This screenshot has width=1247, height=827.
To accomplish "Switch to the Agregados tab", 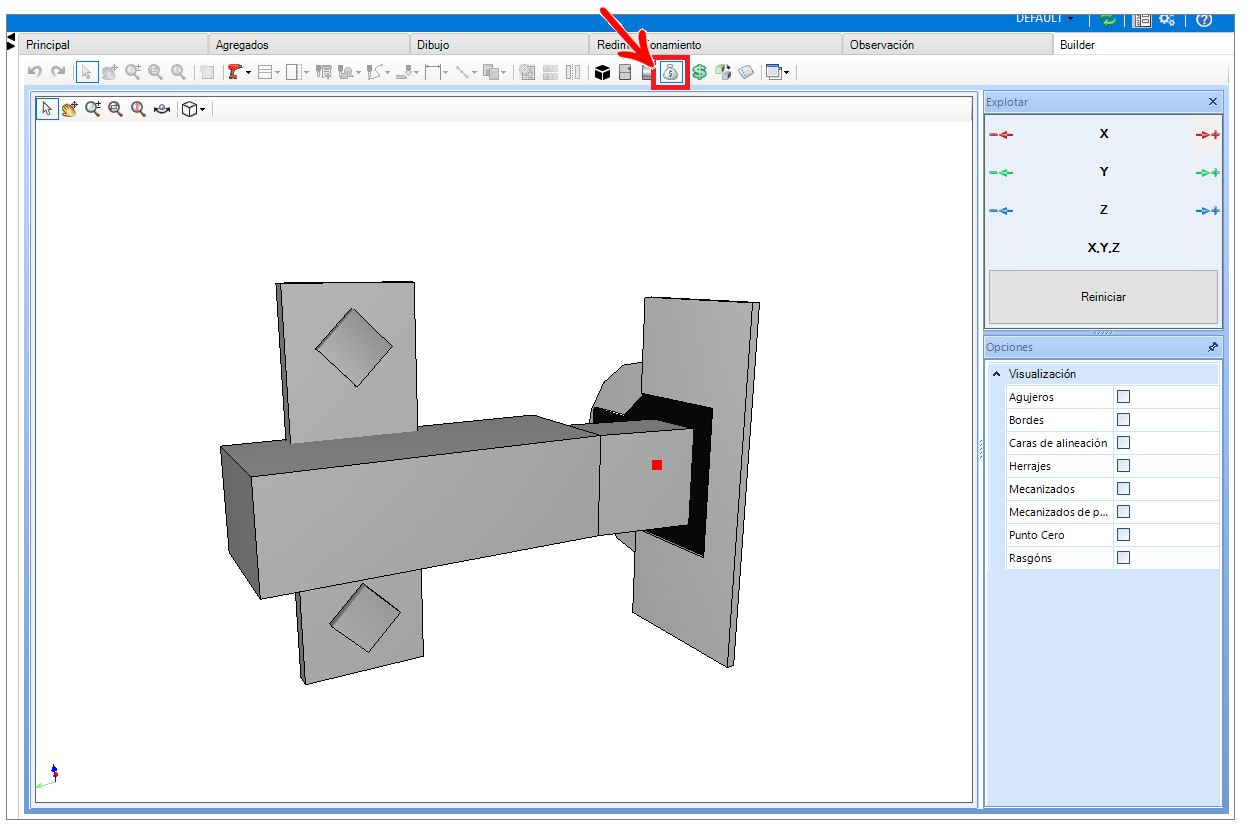I will click(310, 45).
